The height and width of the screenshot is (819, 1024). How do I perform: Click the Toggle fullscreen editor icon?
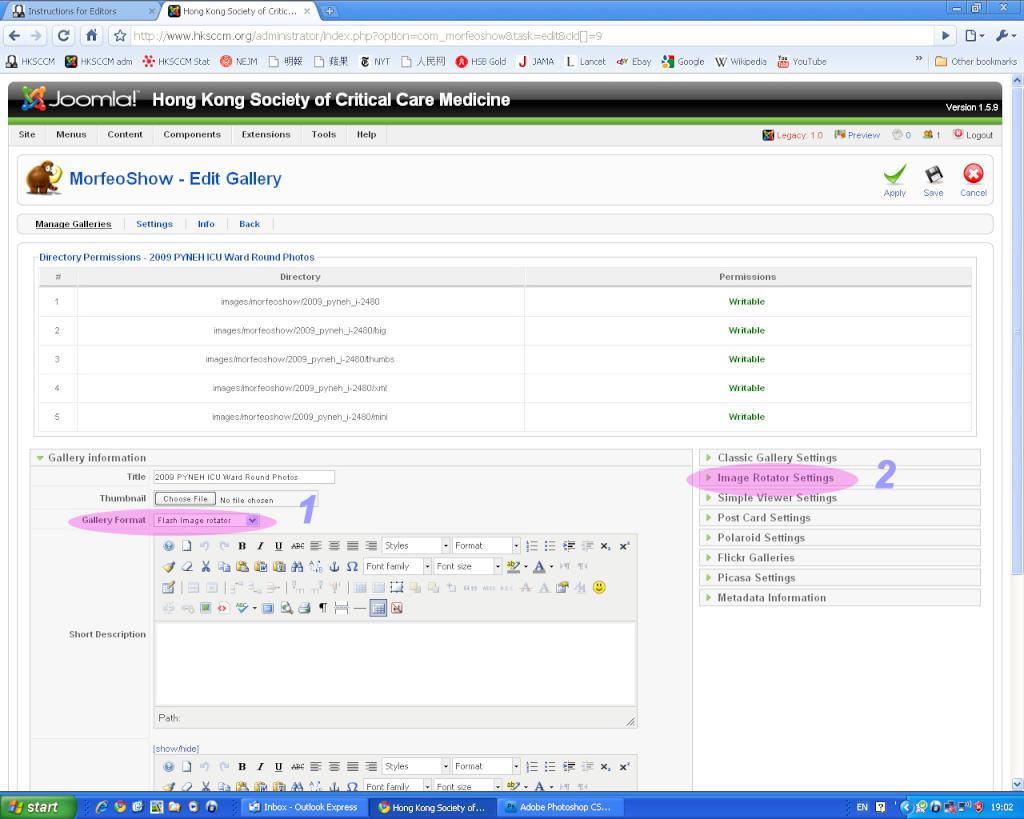[x=268, y=608]
